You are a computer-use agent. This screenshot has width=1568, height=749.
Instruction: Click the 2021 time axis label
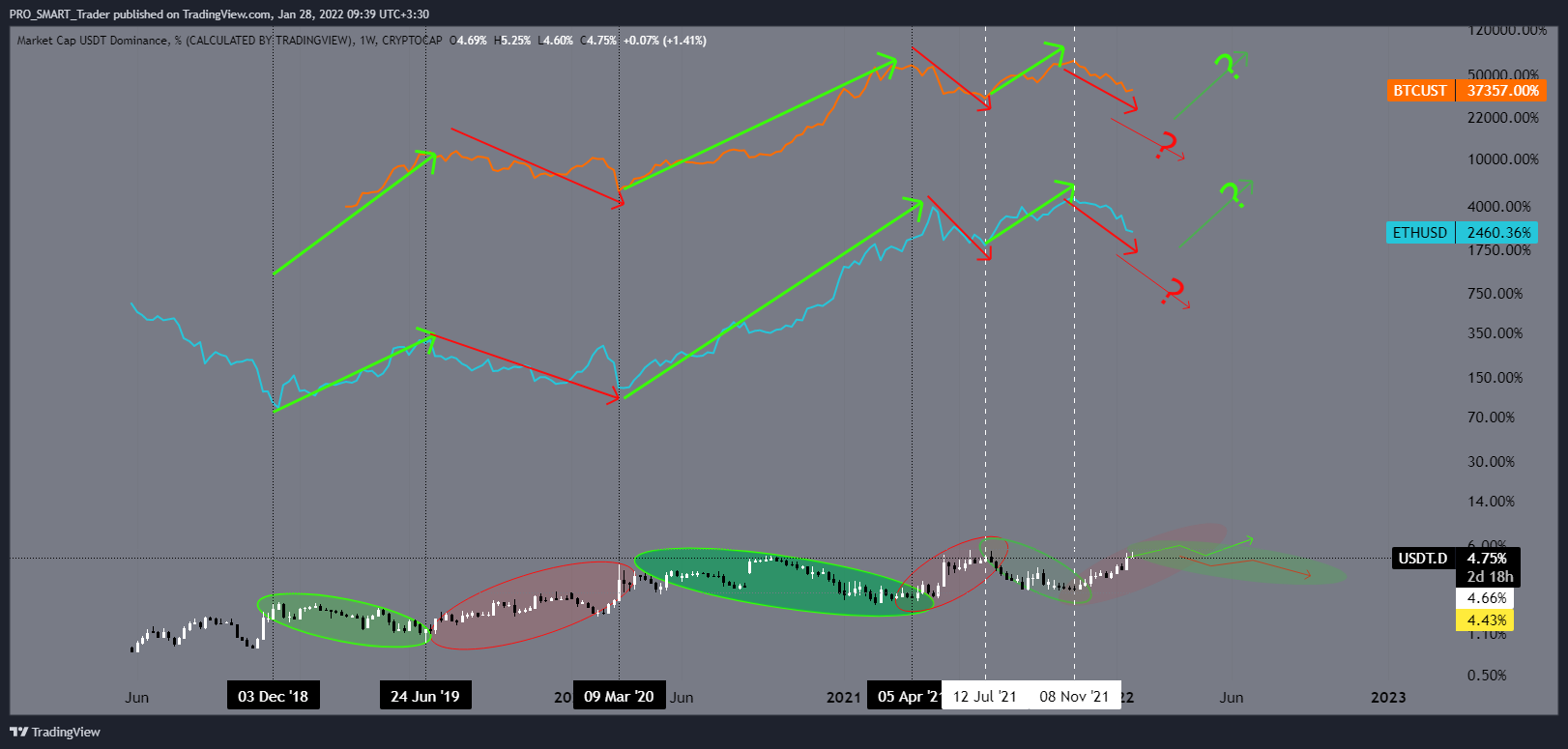[x=843, y=697]
